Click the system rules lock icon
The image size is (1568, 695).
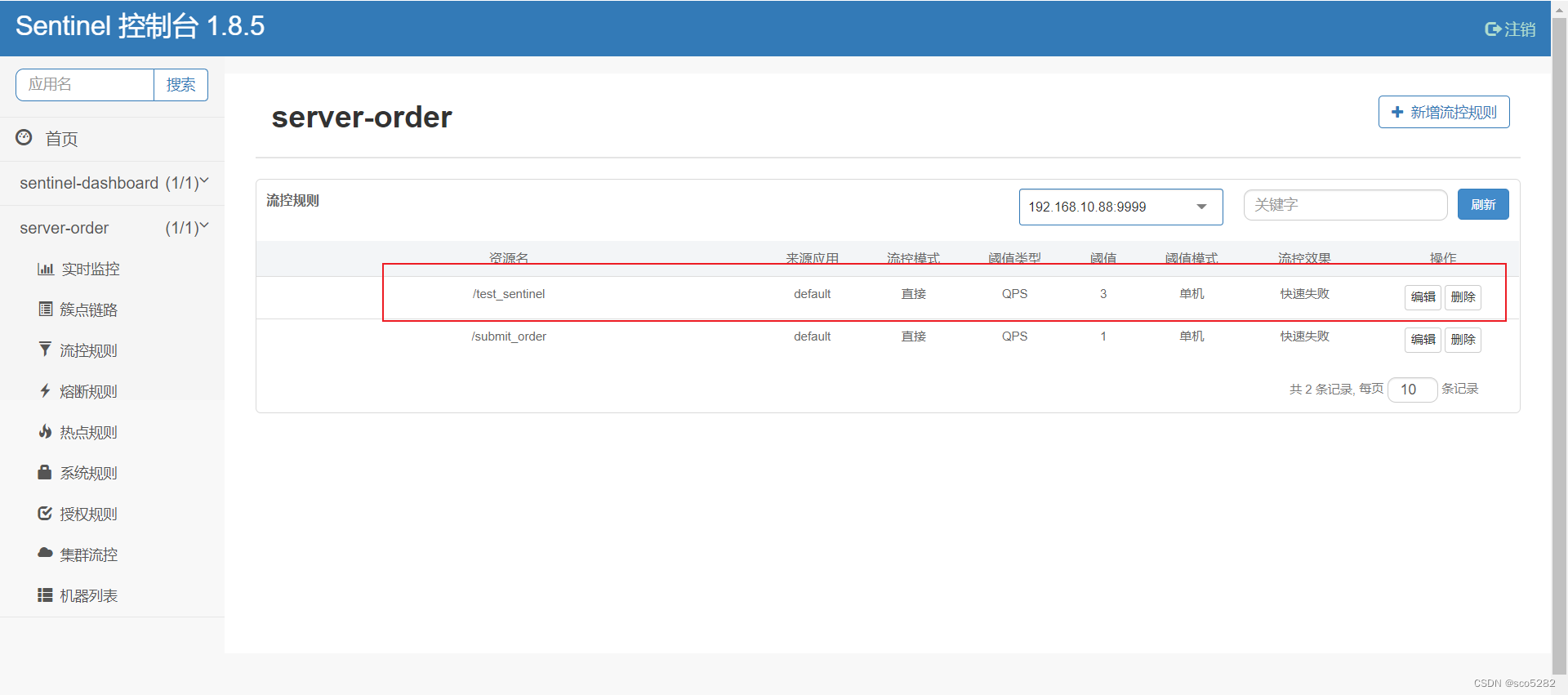45,472
